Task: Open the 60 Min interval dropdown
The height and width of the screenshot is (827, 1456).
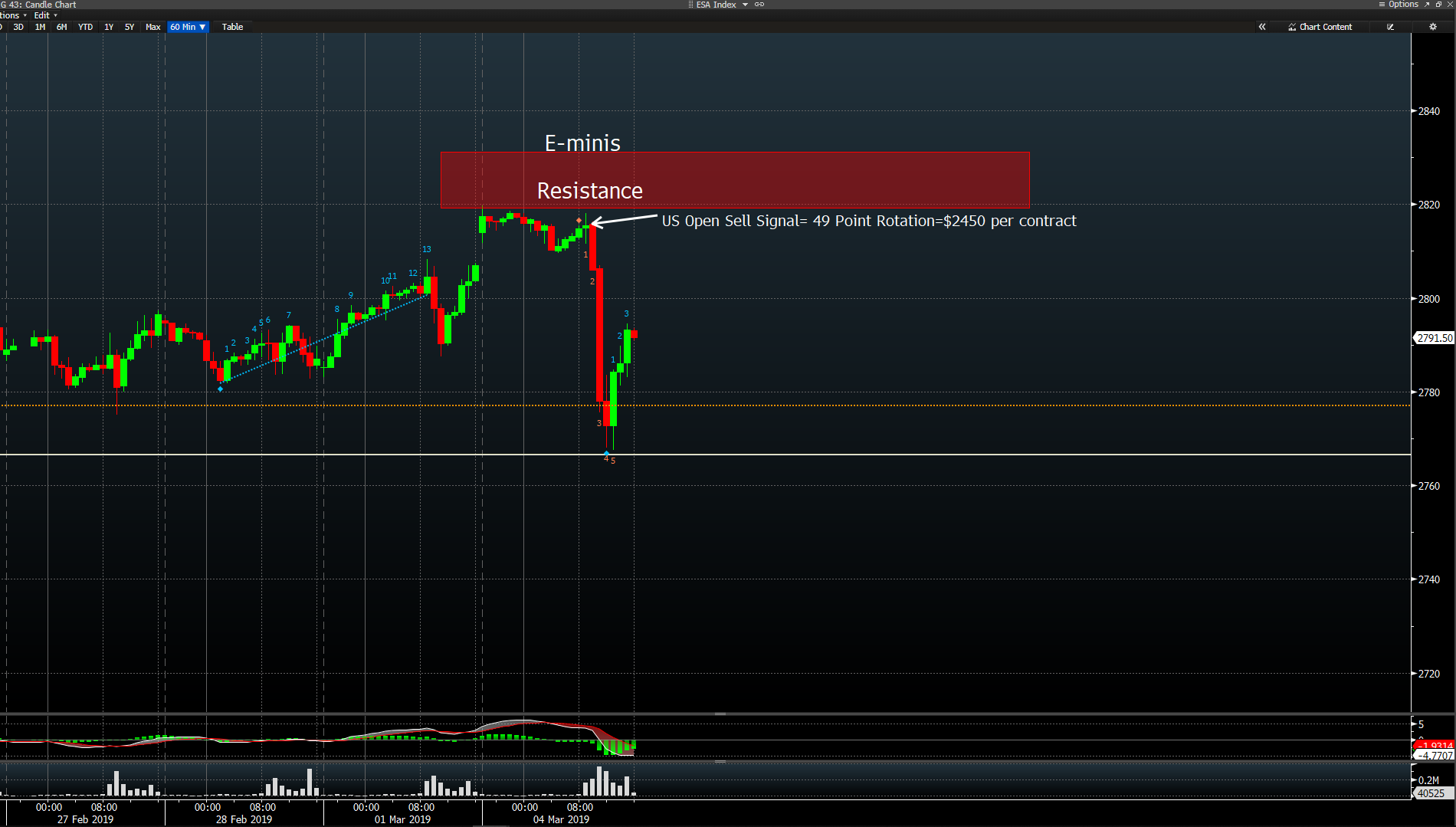Action: click(x=188, y=27)
